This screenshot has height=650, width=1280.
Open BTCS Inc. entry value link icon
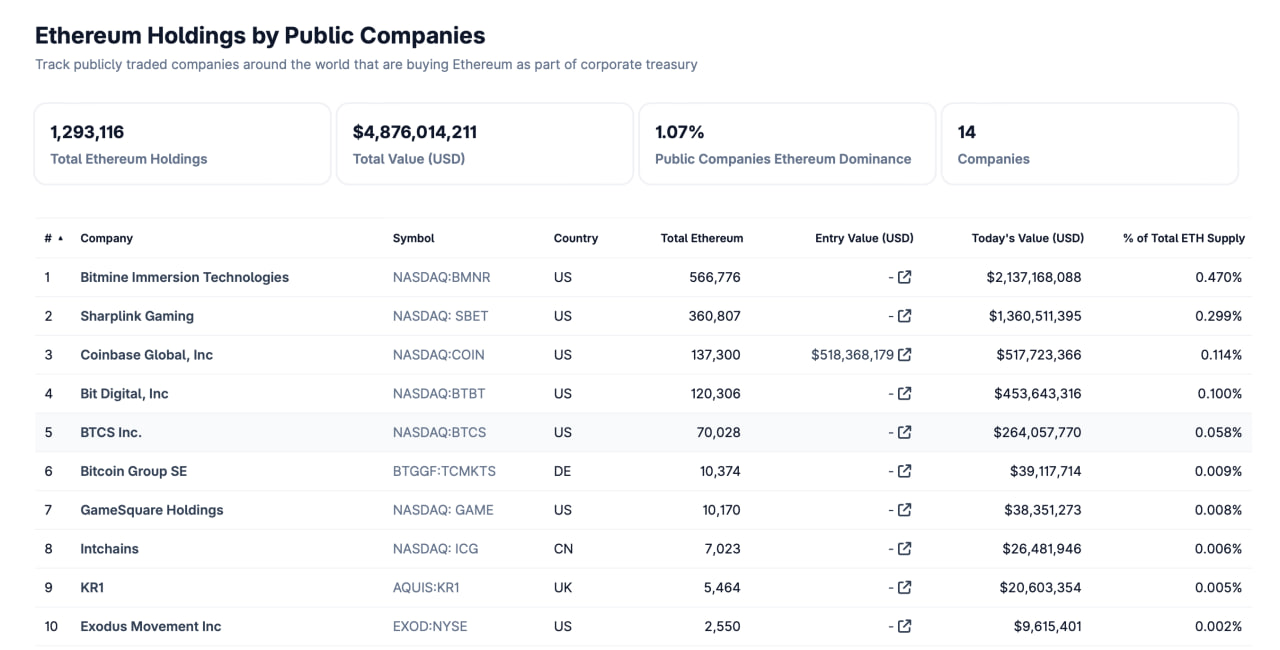(904, 433)
